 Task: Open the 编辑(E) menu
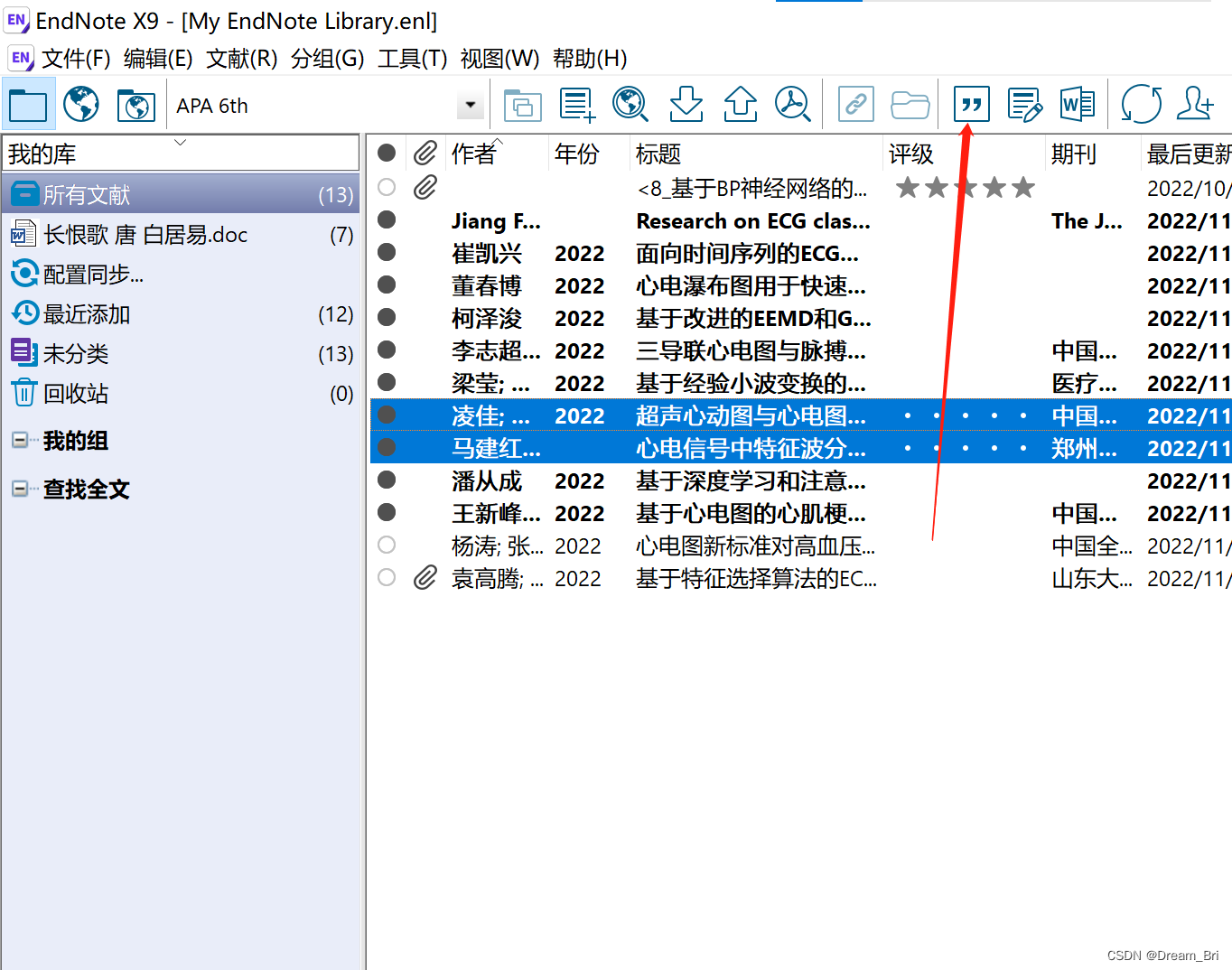pos(158,59)
